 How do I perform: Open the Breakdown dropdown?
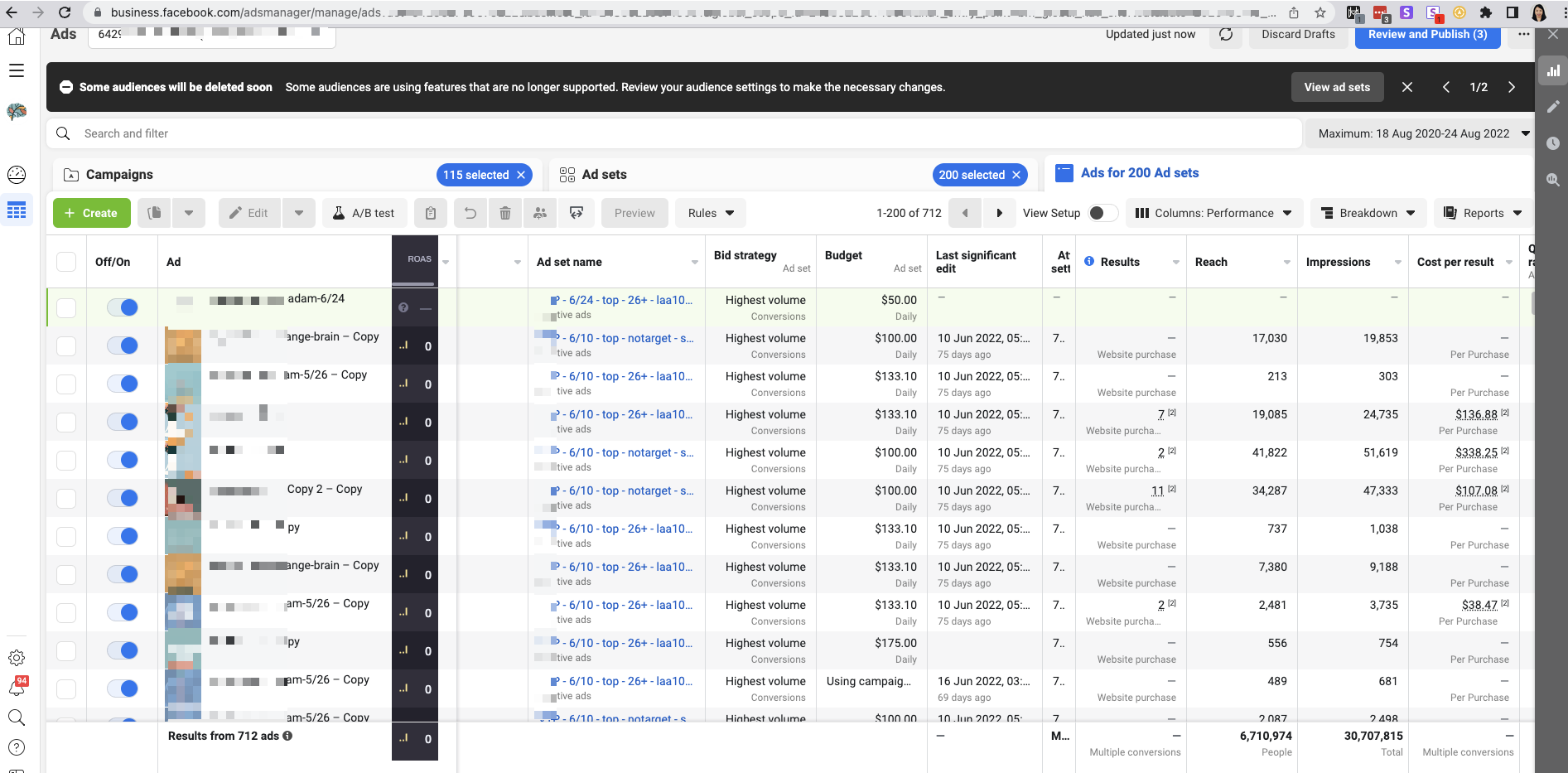1368,213
